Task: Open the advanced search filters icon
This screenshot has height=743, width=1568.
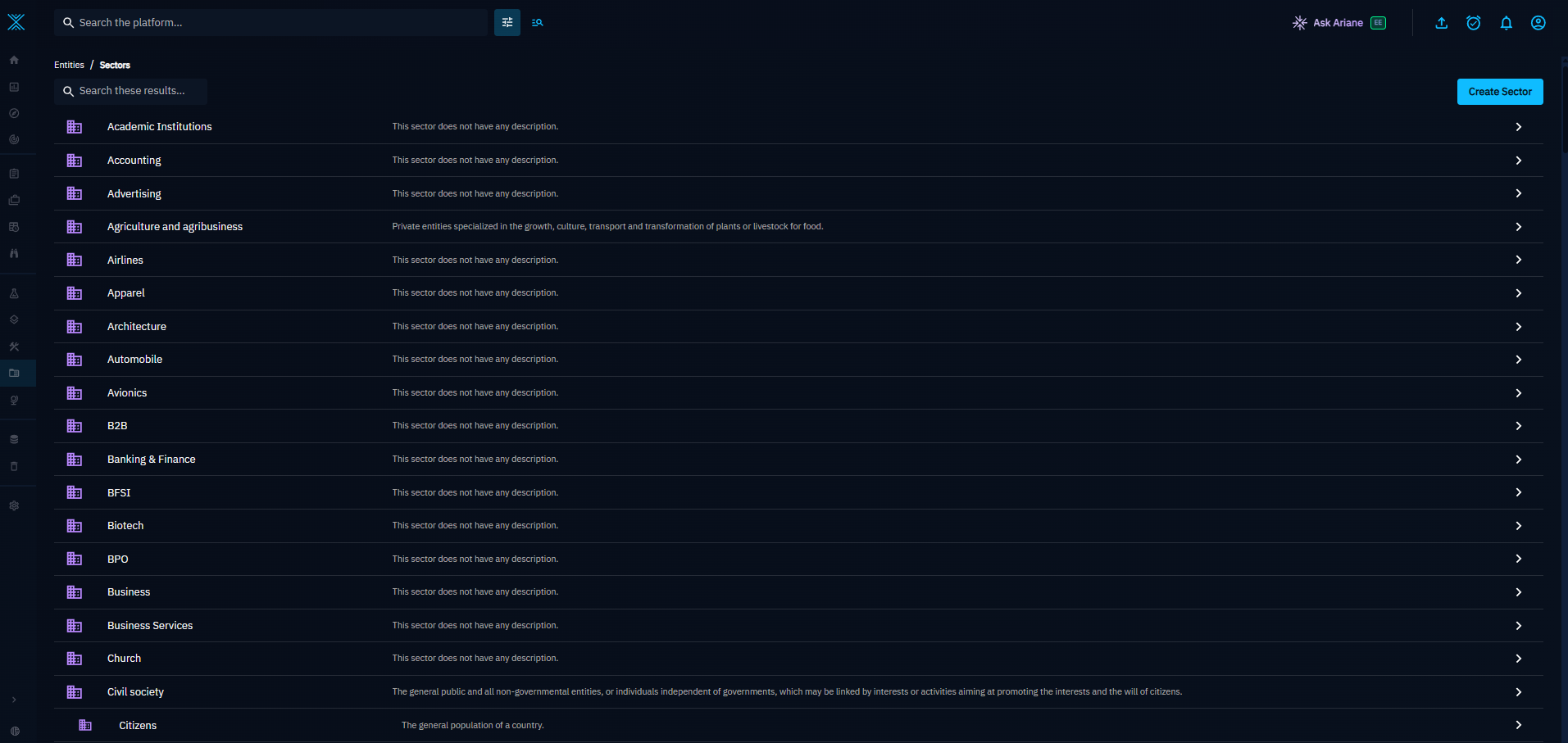Action: click(507, 22)
